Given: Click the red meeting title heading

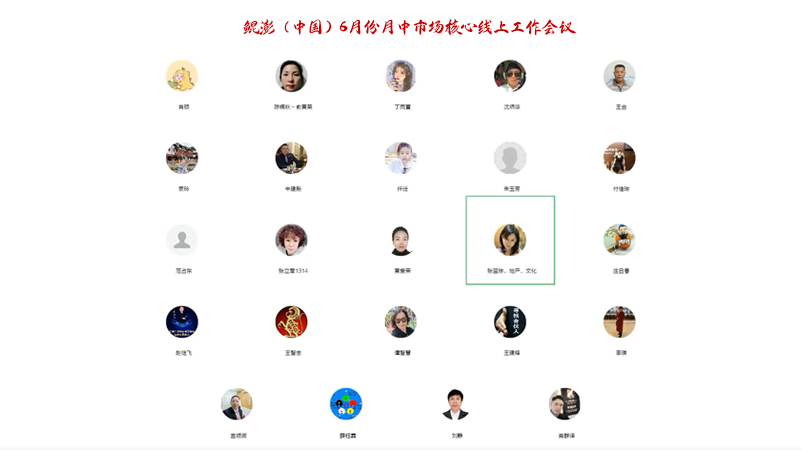Looking at the screenshot, I should [409, 27].
